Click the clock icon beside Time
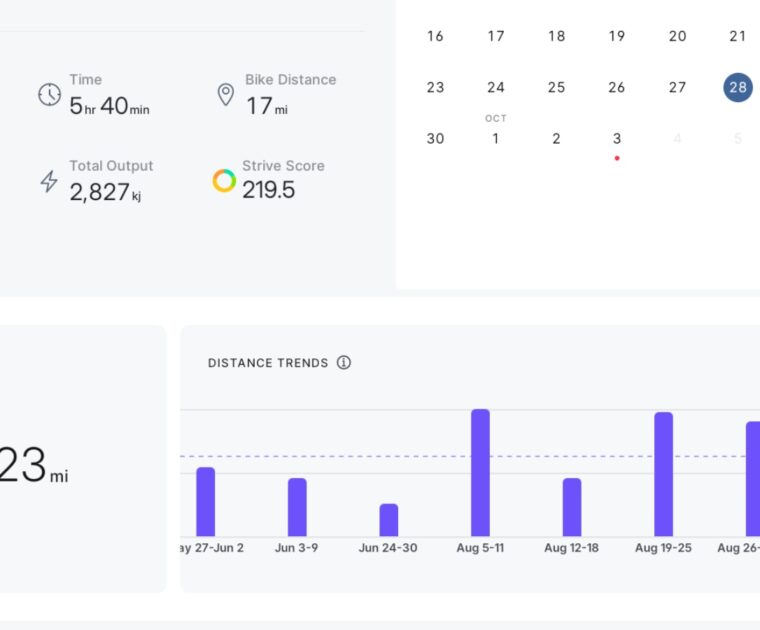760x630 pixels. point(49,95)
